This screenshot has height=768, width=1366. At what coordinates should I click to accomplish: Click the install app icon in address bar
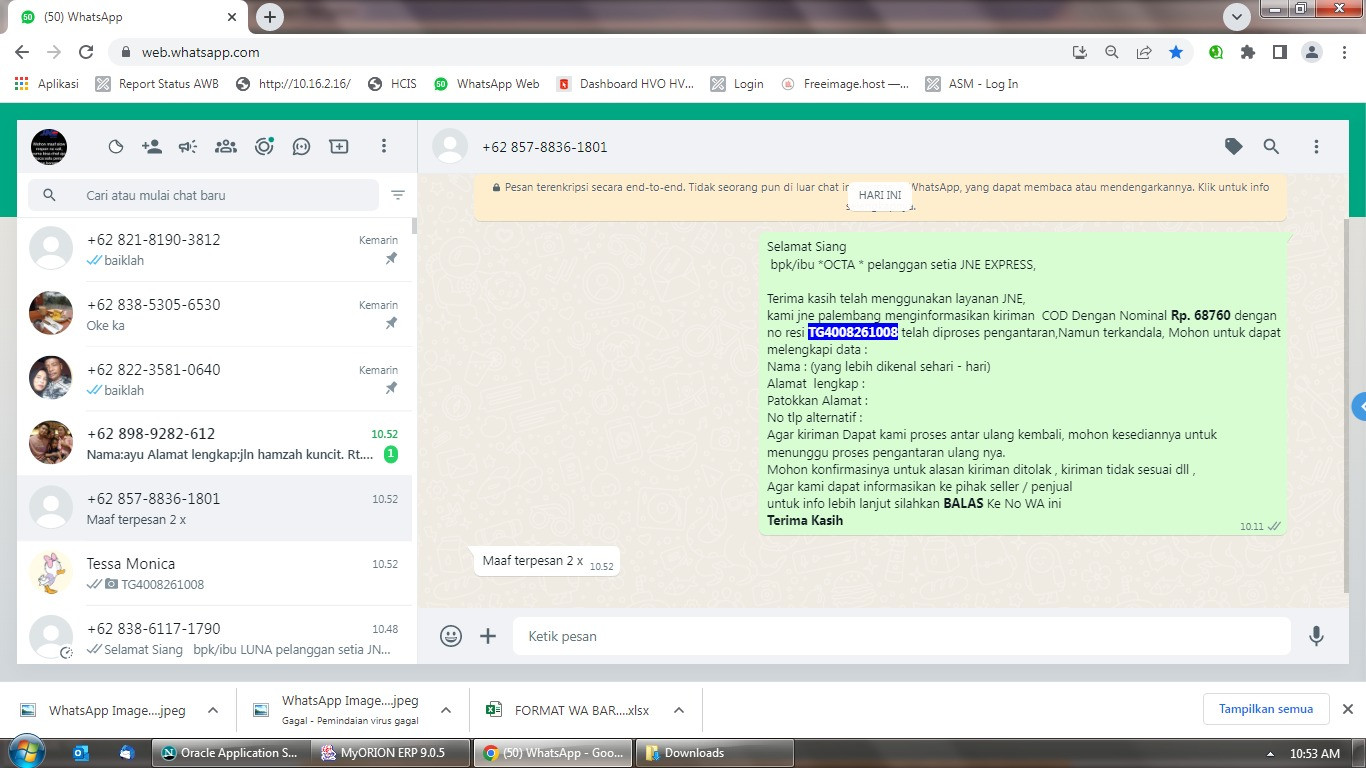1079,52
